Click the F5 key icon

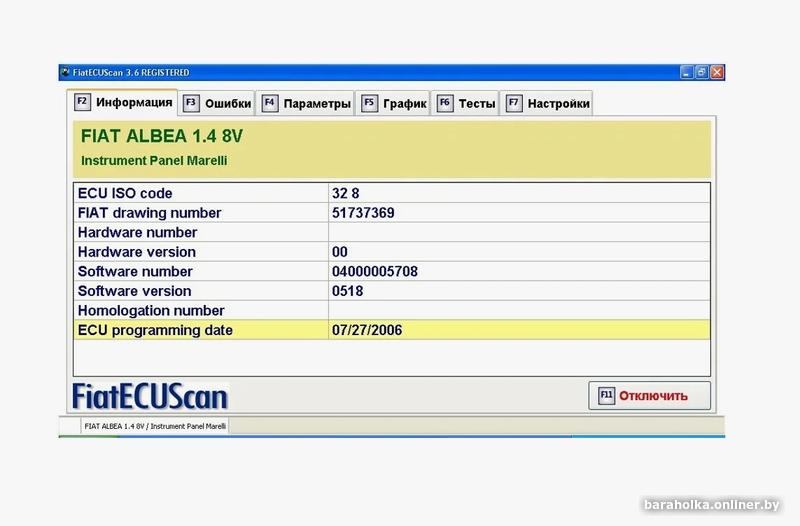click(369, 103)
